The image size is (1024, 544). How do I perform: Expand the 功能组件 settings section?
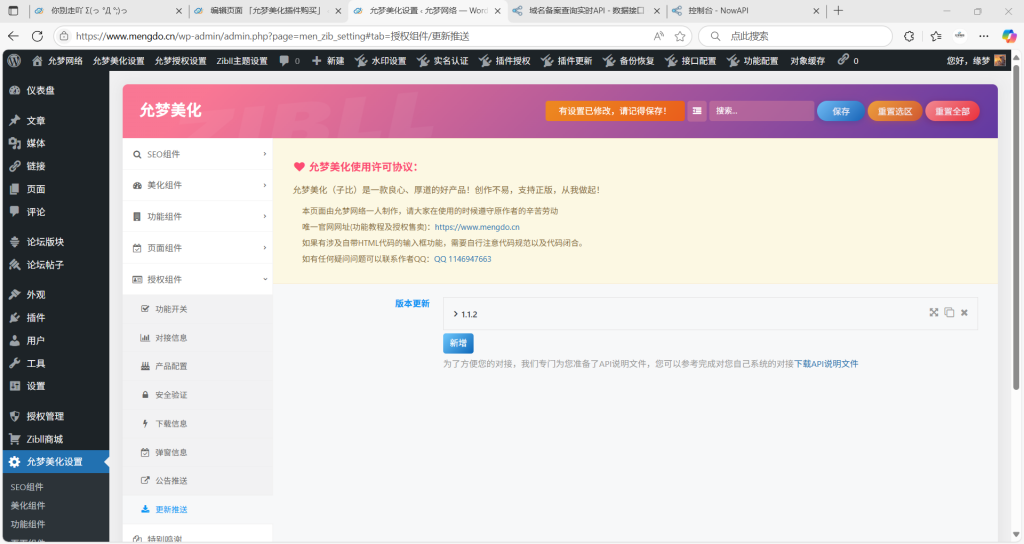tap(197, 217)
